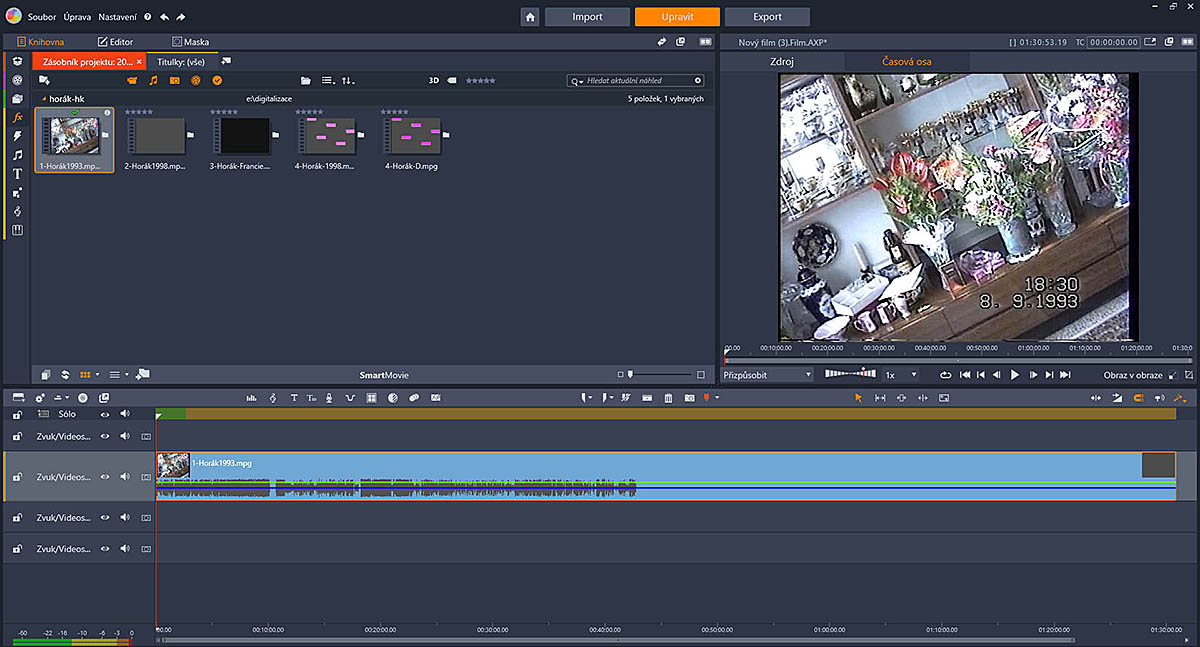Screen dimensions: 1200x647
Task: Switch to the Zdroj preview tab
Action: [x=781, y=62]
